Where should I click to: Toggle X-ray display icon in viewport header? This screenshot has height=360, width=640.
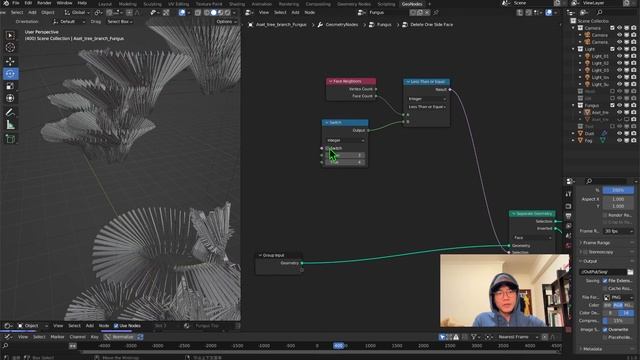pos(198,13)
